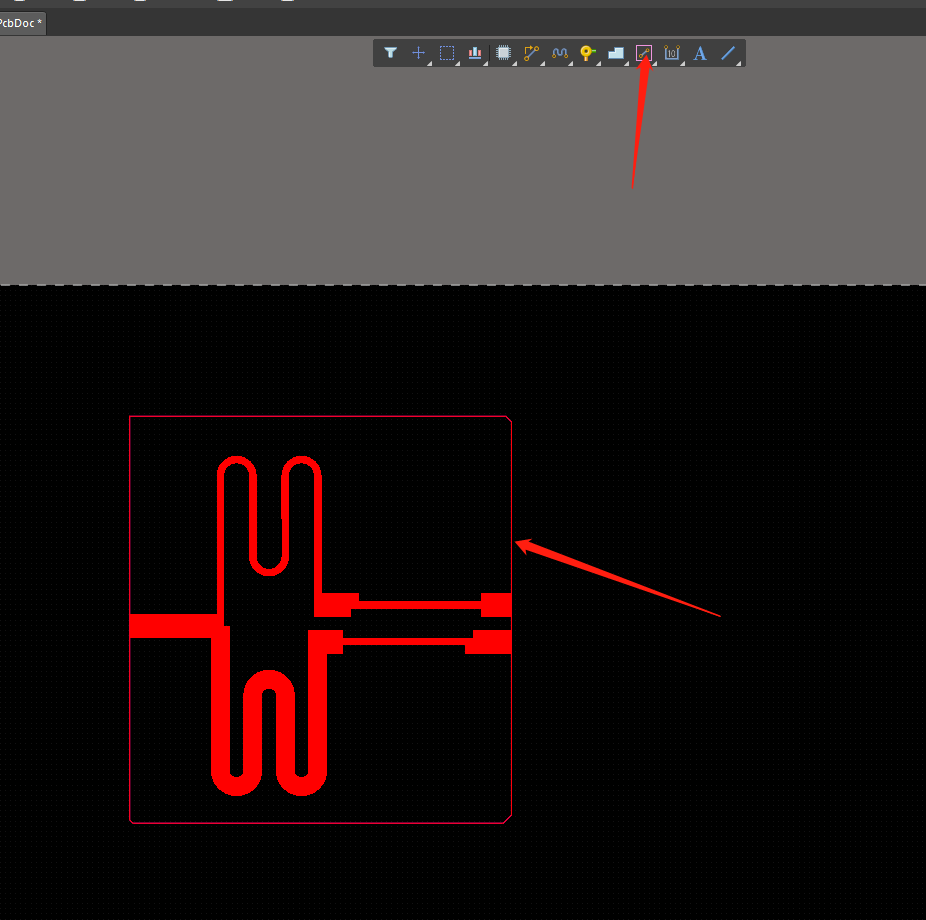Open the Align objects tool
The height and width of the screenshot is (920, 926).
[475, 53]
